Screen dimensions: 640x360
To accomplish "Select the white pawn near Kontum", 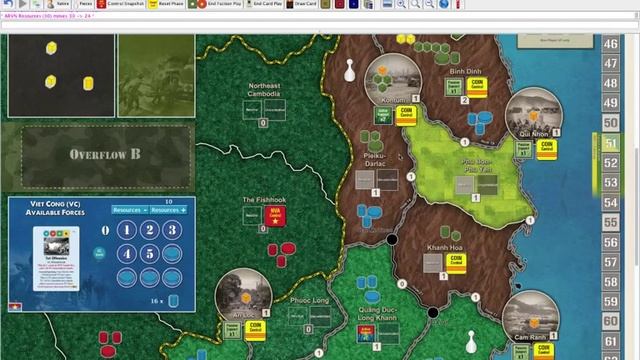I will [x=349, y=70].
